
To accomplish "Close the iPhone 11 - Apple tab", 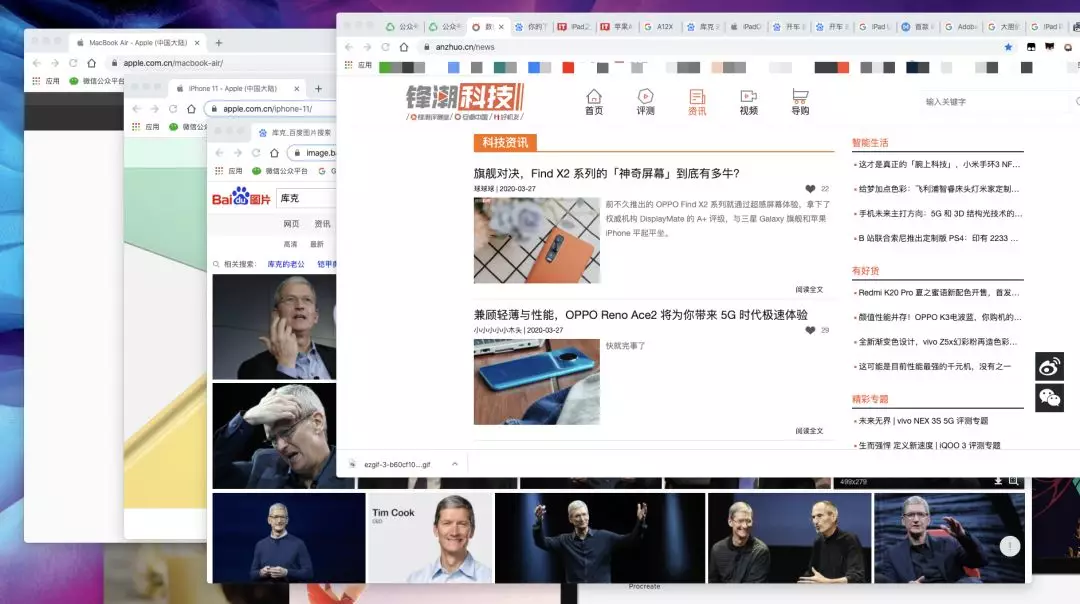I will (297, 88).
